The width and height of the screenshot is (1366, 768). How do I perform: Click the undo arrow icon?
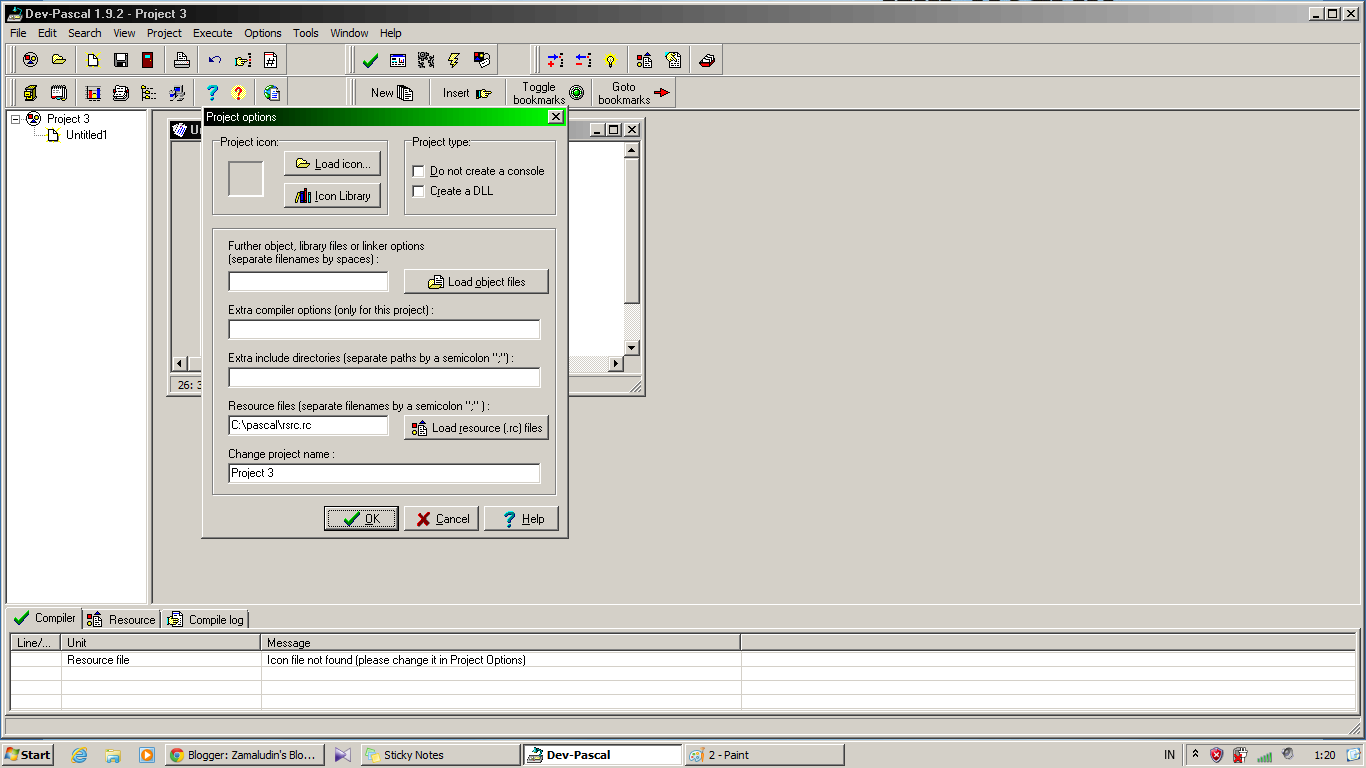click(x=215, y=60)
